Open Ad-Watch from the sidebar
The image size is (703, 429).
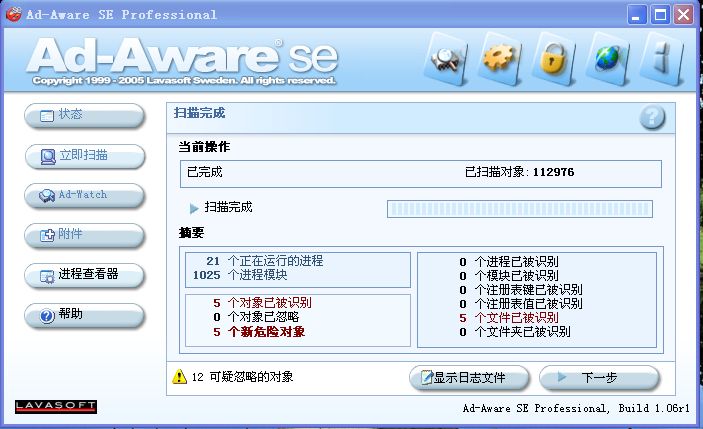(x=84, y=195)
